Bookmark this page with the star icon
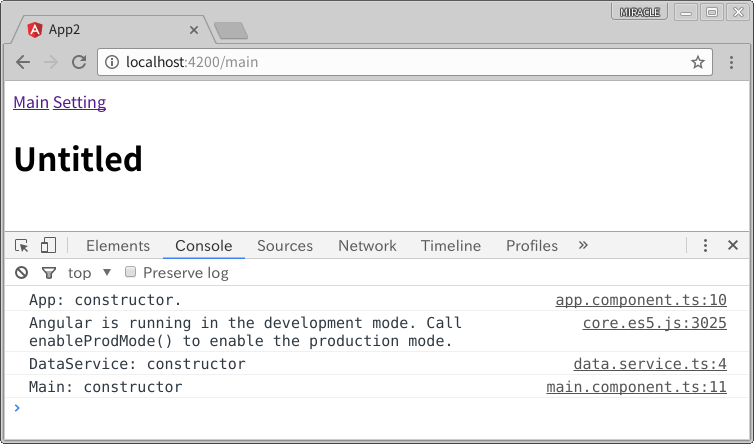 click(x=697, y=62)
